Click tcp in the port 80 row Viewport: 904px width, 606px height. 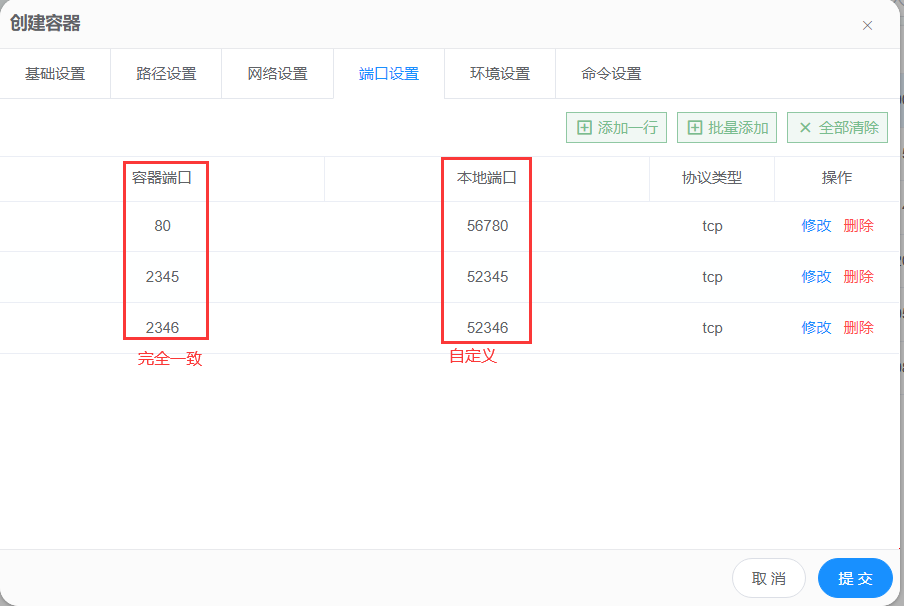(713, 226)
